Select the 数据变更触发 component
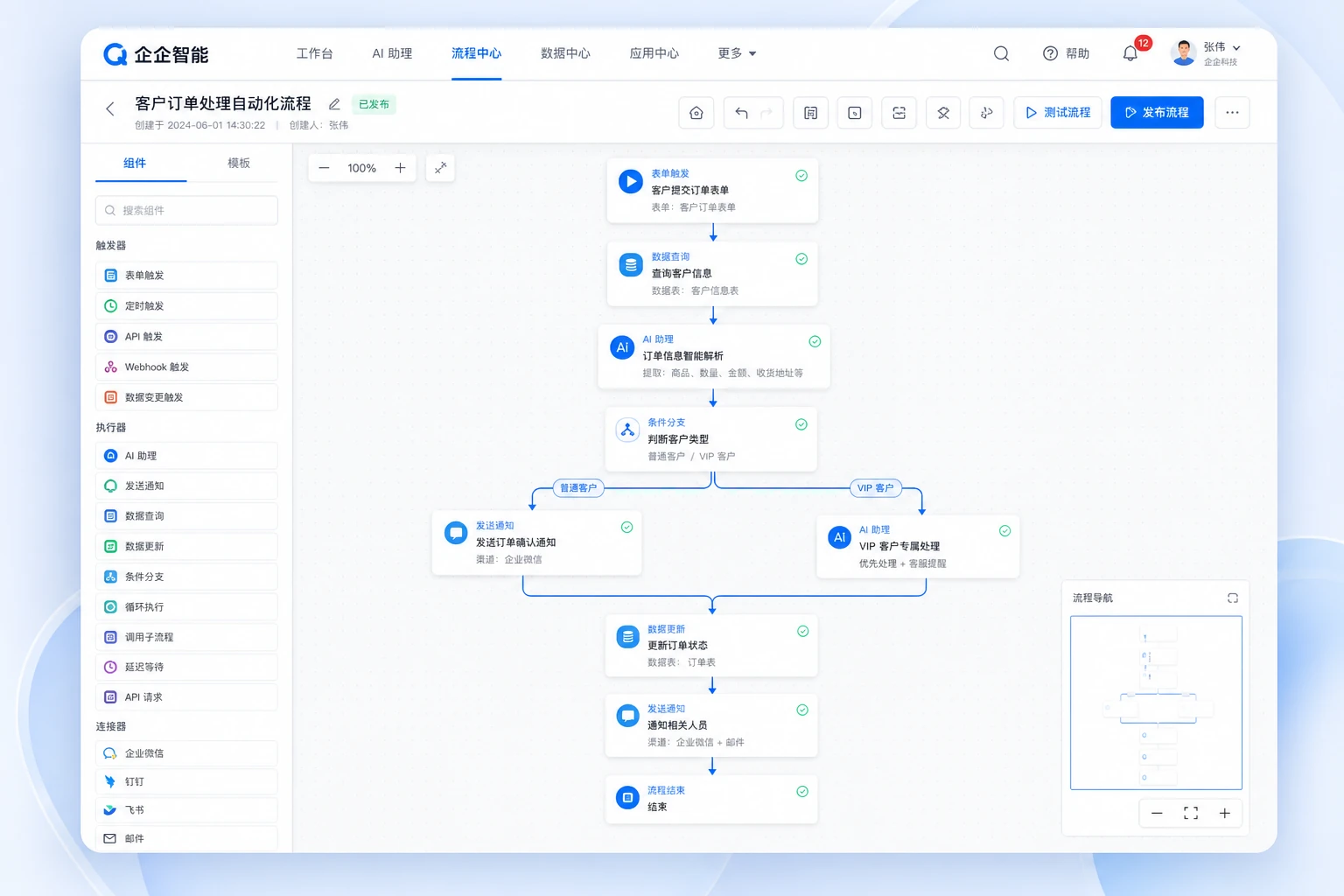This screenshot has width=1344, height=896. pos(186,397)
